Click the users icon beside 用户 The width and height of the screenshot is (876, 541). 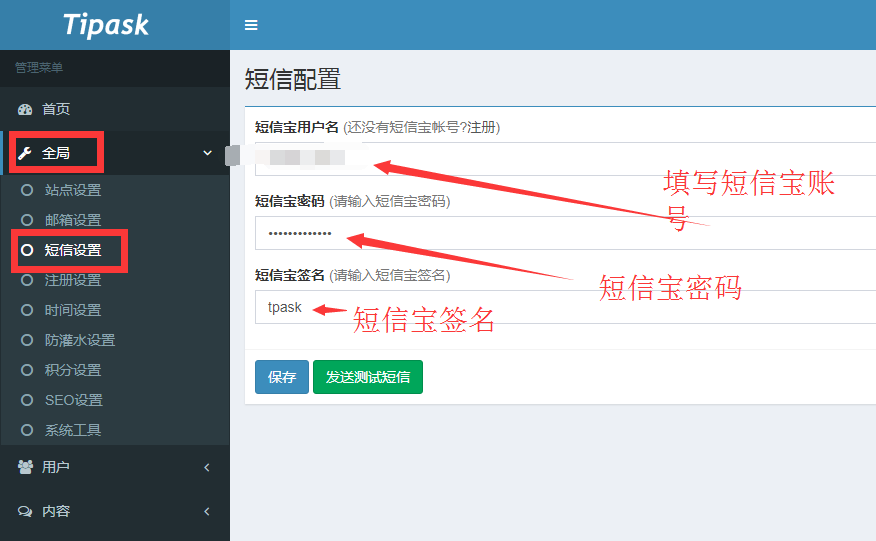[25, 467]
